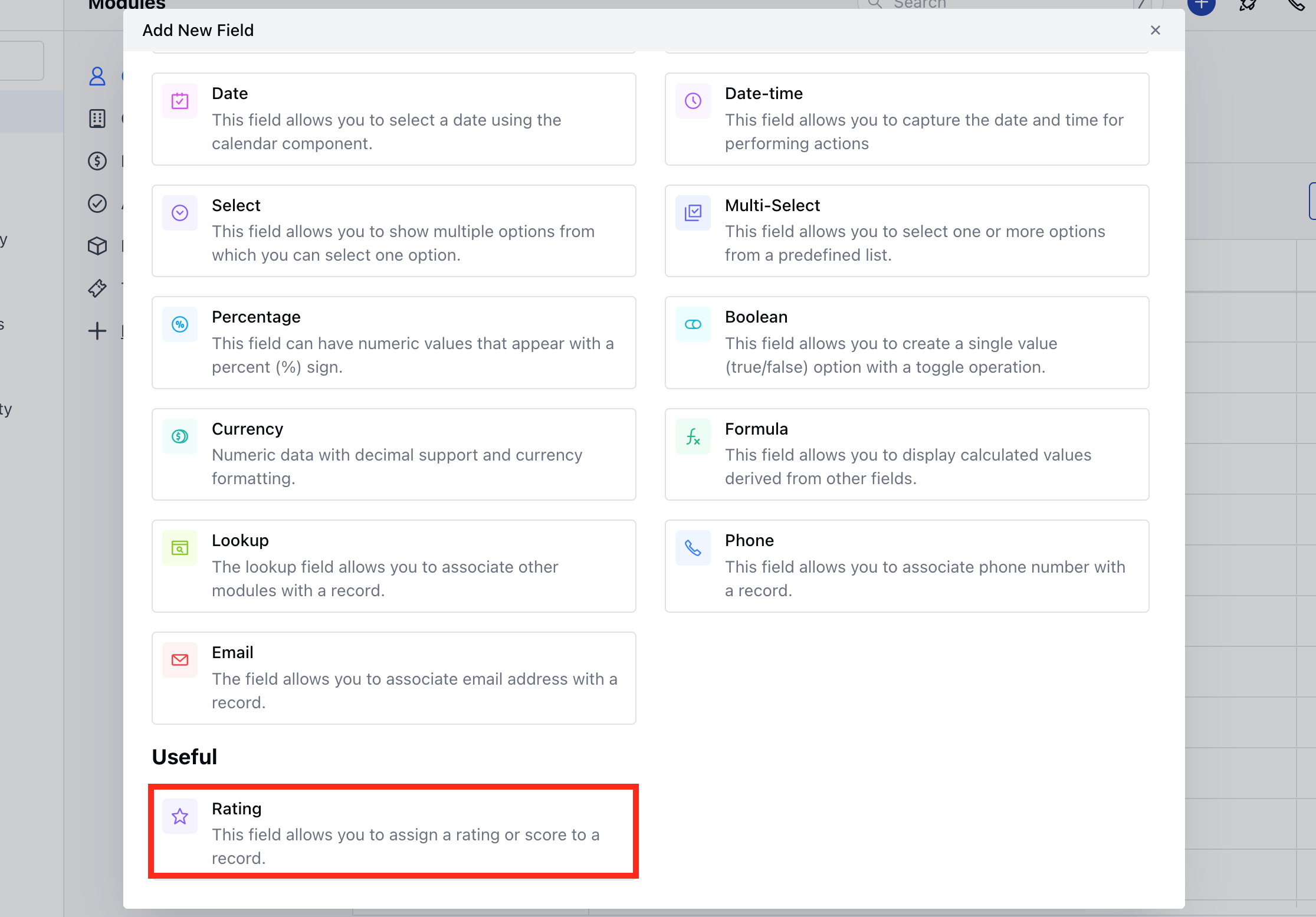This screenshot has height=917, width=1316.
Task: Click the Currency dollar icon
Action: [x=180, y=436]
